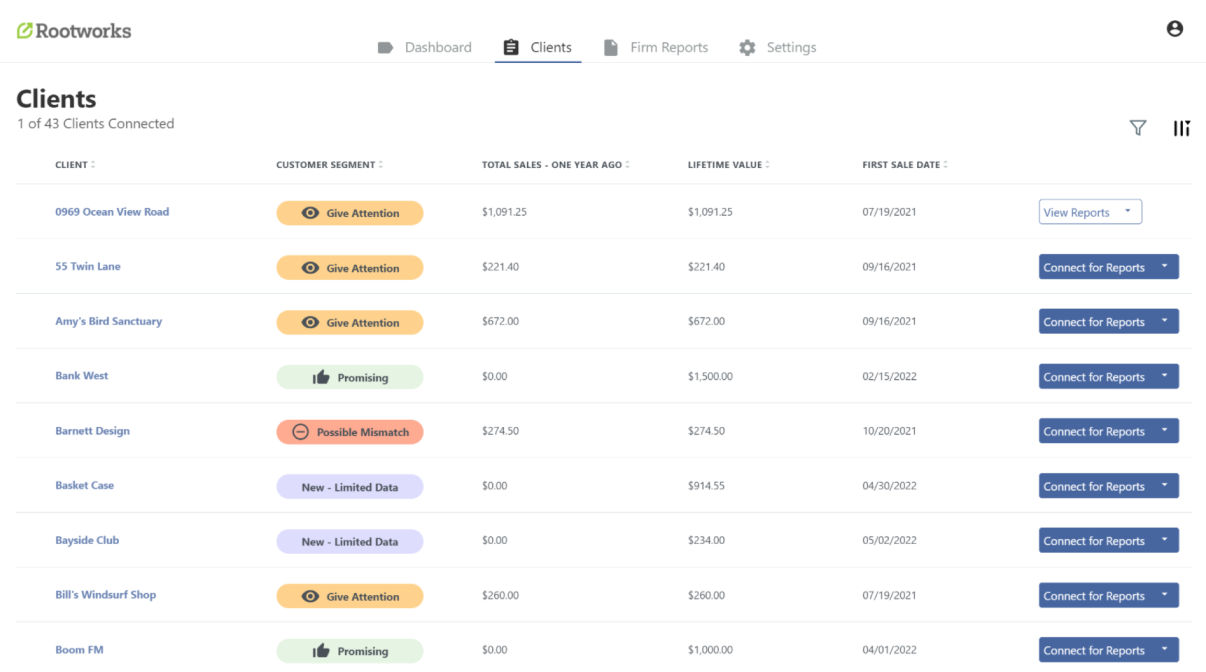Click the user profile icon
This screenshot has width=1206, height=672.
click(x=1174, y=29)
